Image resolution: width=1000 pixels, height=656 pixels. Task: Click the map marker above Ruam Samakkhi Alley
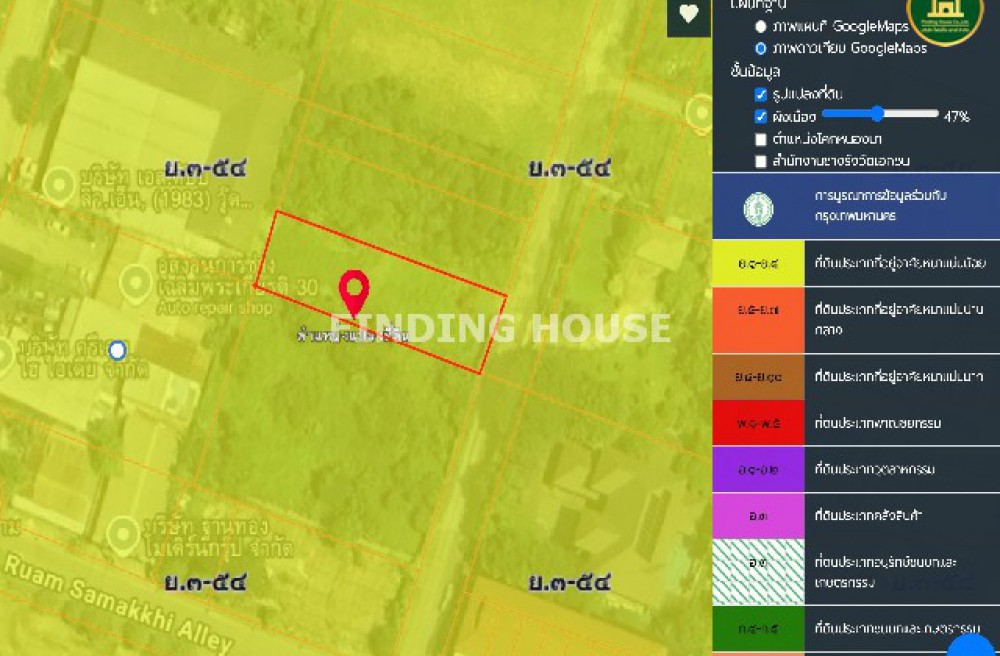tap(123, 532)
